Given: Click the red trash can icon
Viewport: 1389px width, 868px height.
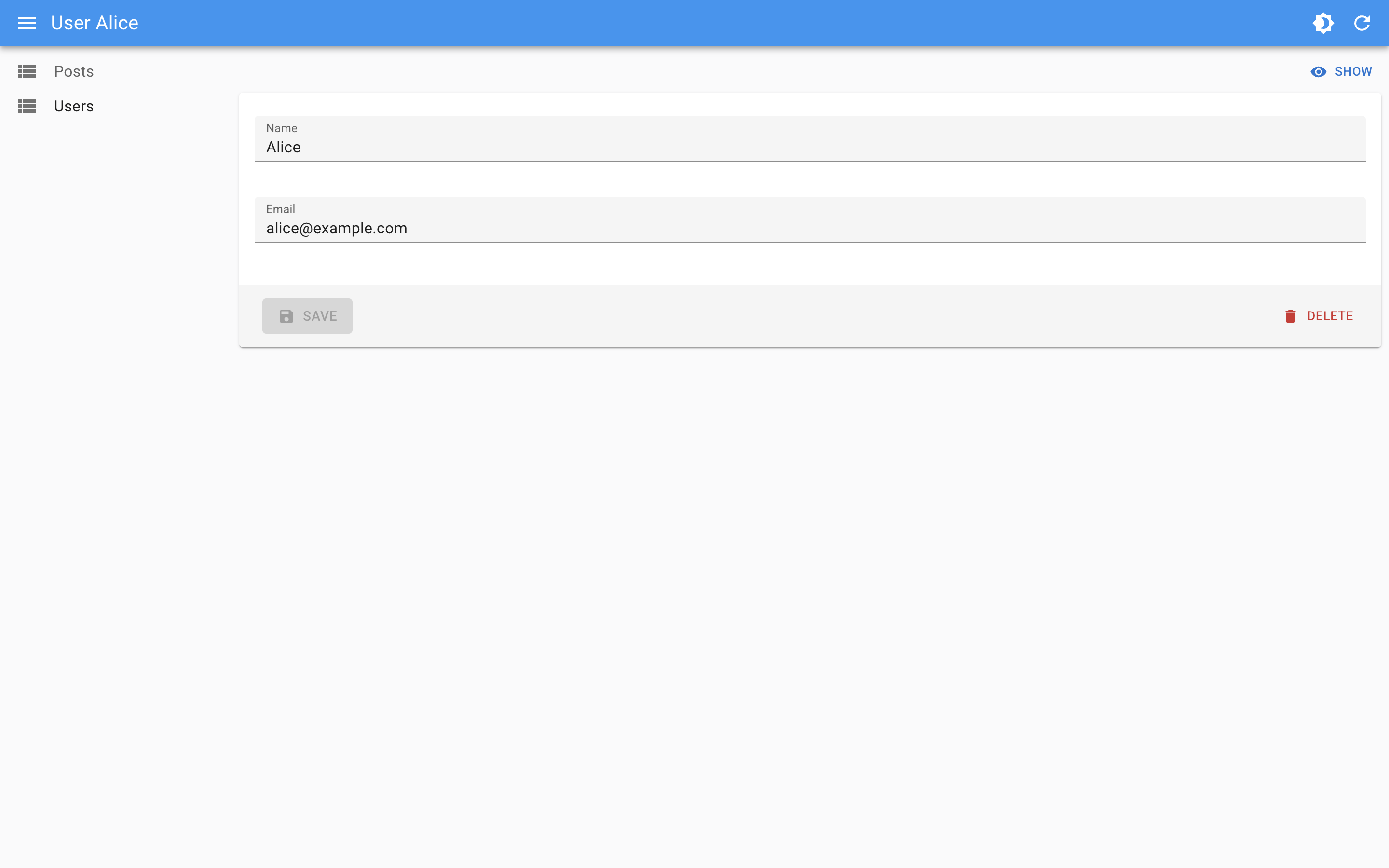Looking at the screenshot, I should coord(1290,316).
